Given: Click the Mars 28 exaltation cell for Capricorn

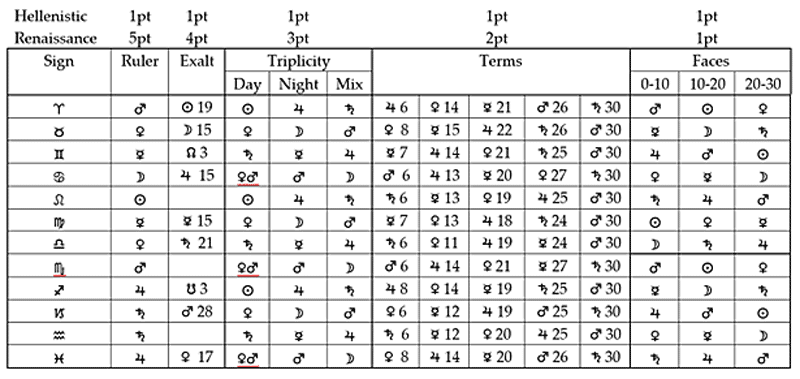Looking at the screenshot, I should pos(197,312).
